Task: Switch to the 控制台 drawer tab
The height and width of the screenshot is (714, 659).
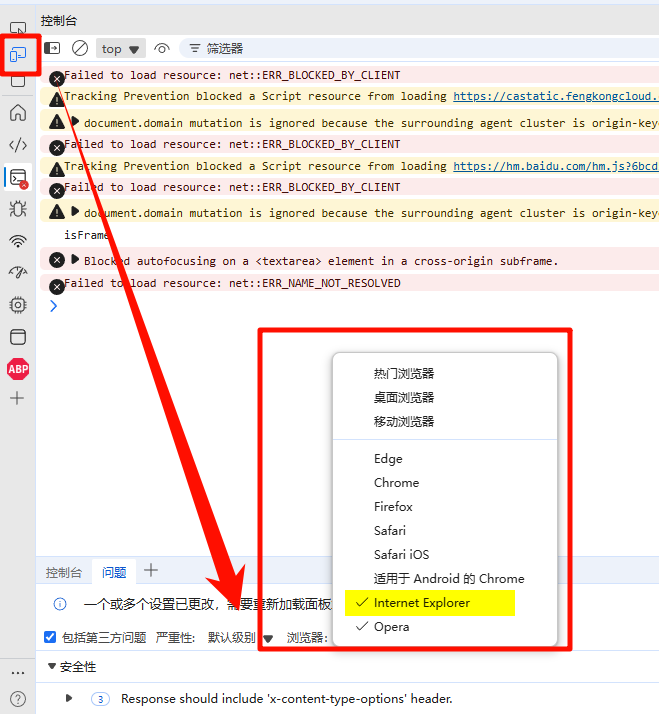Action: click(x=64, y=572)
